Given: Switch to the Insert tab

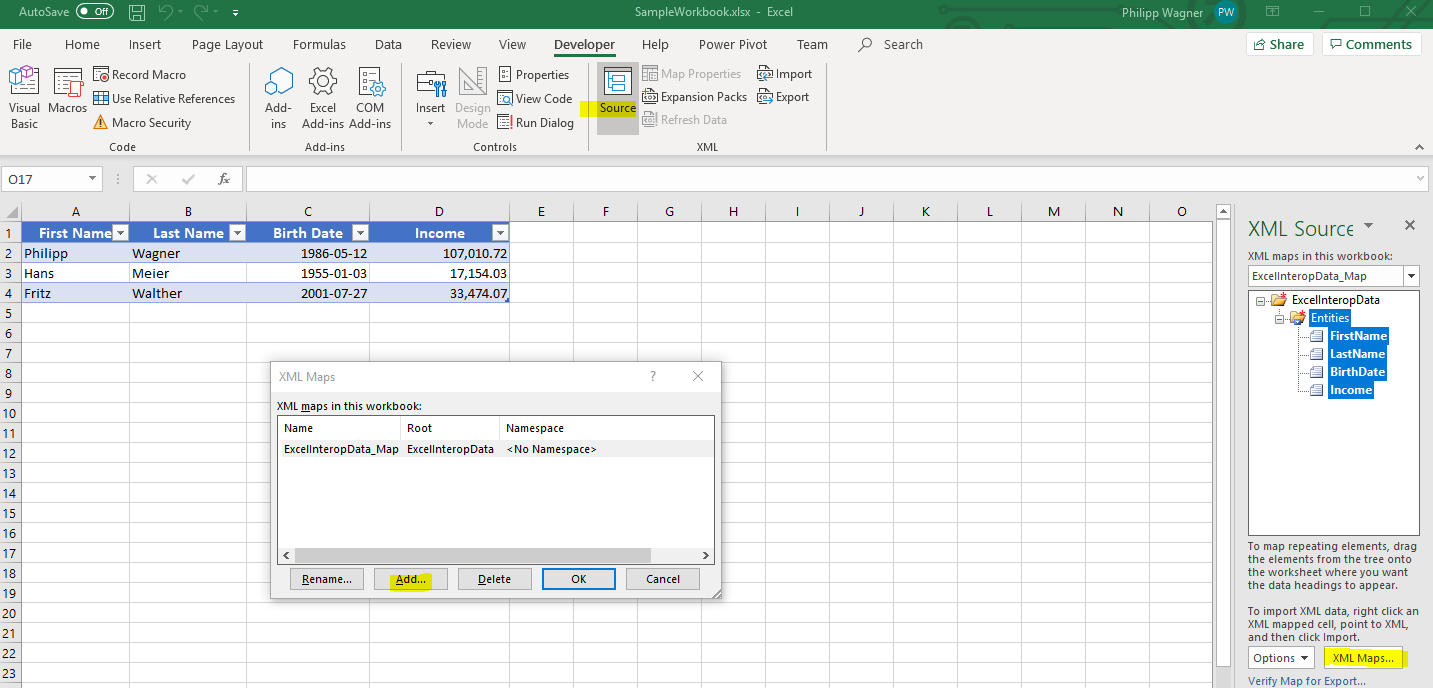Looking at the screenshot, I should click(145, 44).
